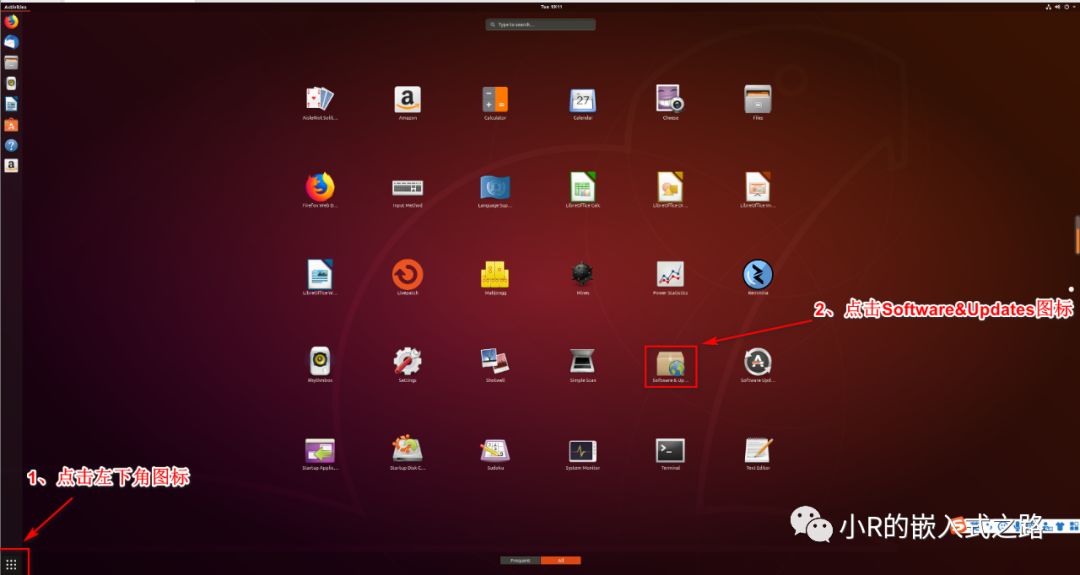Screen dimensions: 1080x575
Task: Focus the Type to search field
Action: [540, 24]
